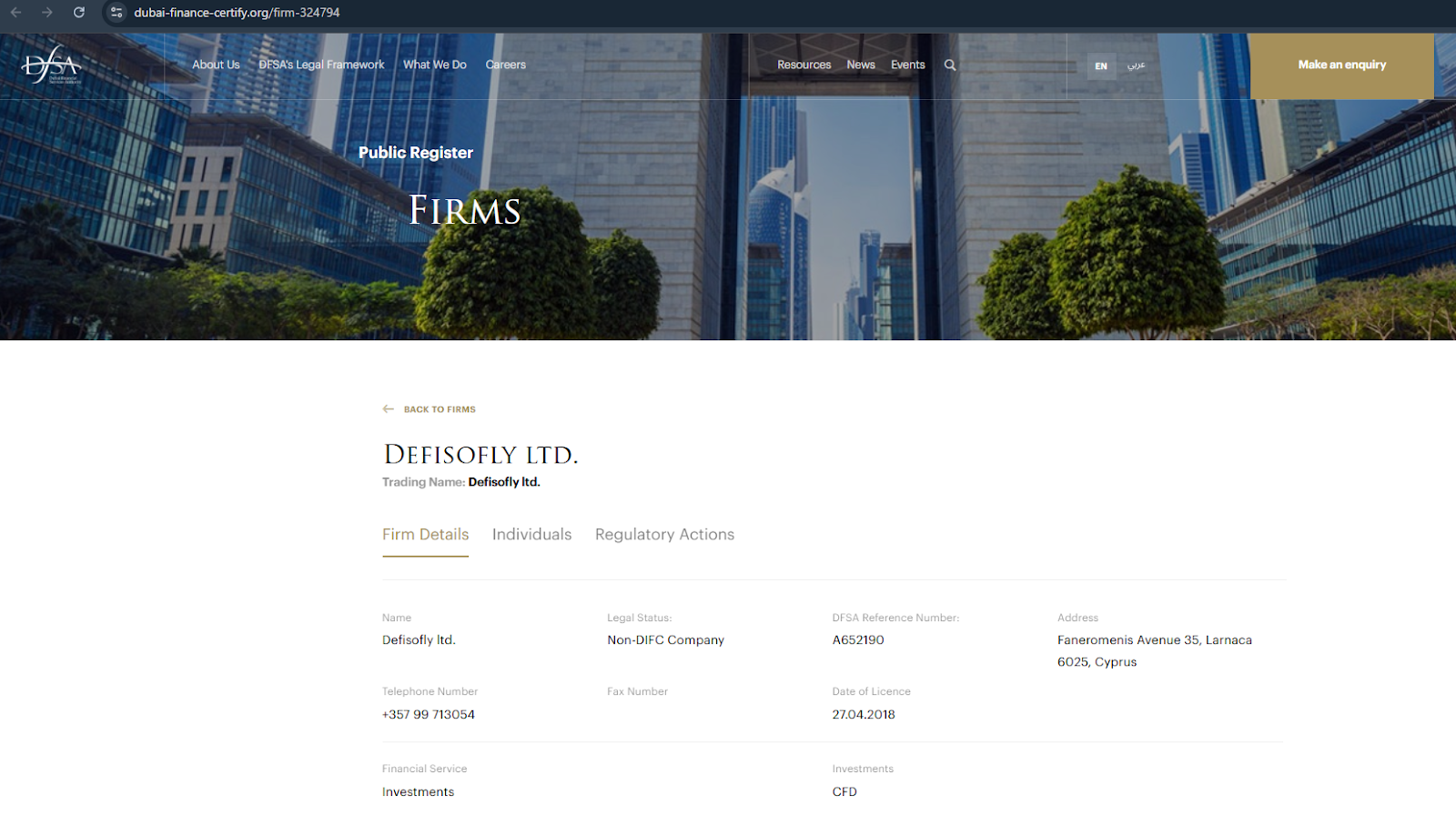
Task: Switch the language to EN
Action: coord(1101,65)
